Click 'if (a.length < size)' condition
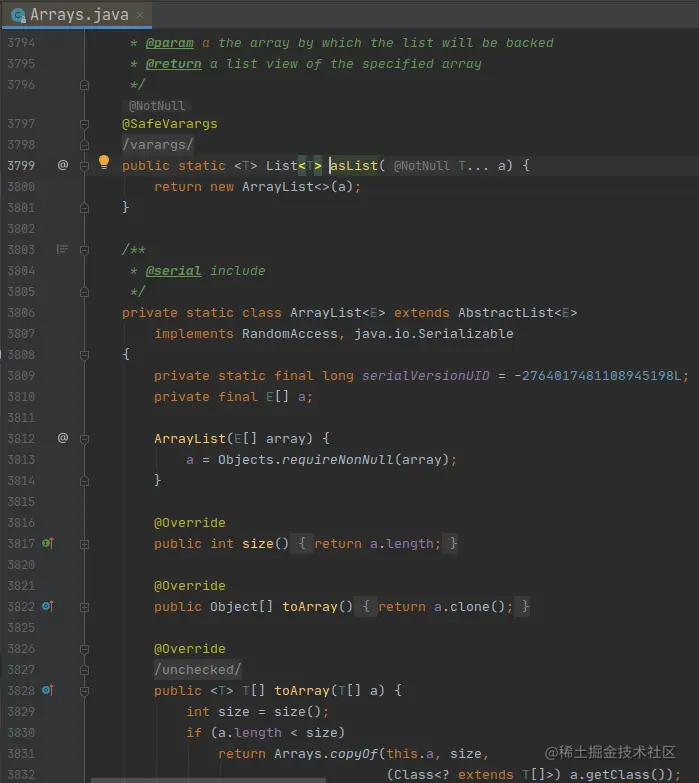The image size is (699, 783). (x=265, y=733)
